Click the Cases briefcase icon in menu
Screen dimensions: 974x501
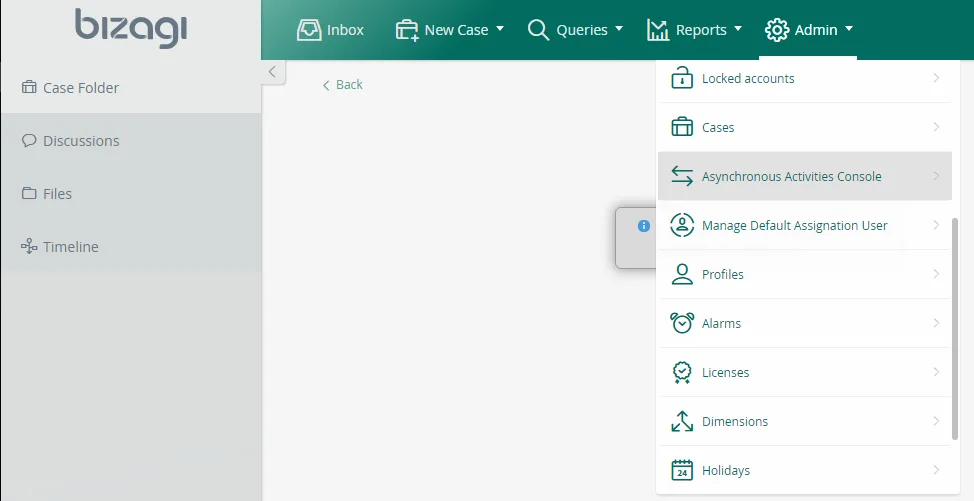pos(682,127)
